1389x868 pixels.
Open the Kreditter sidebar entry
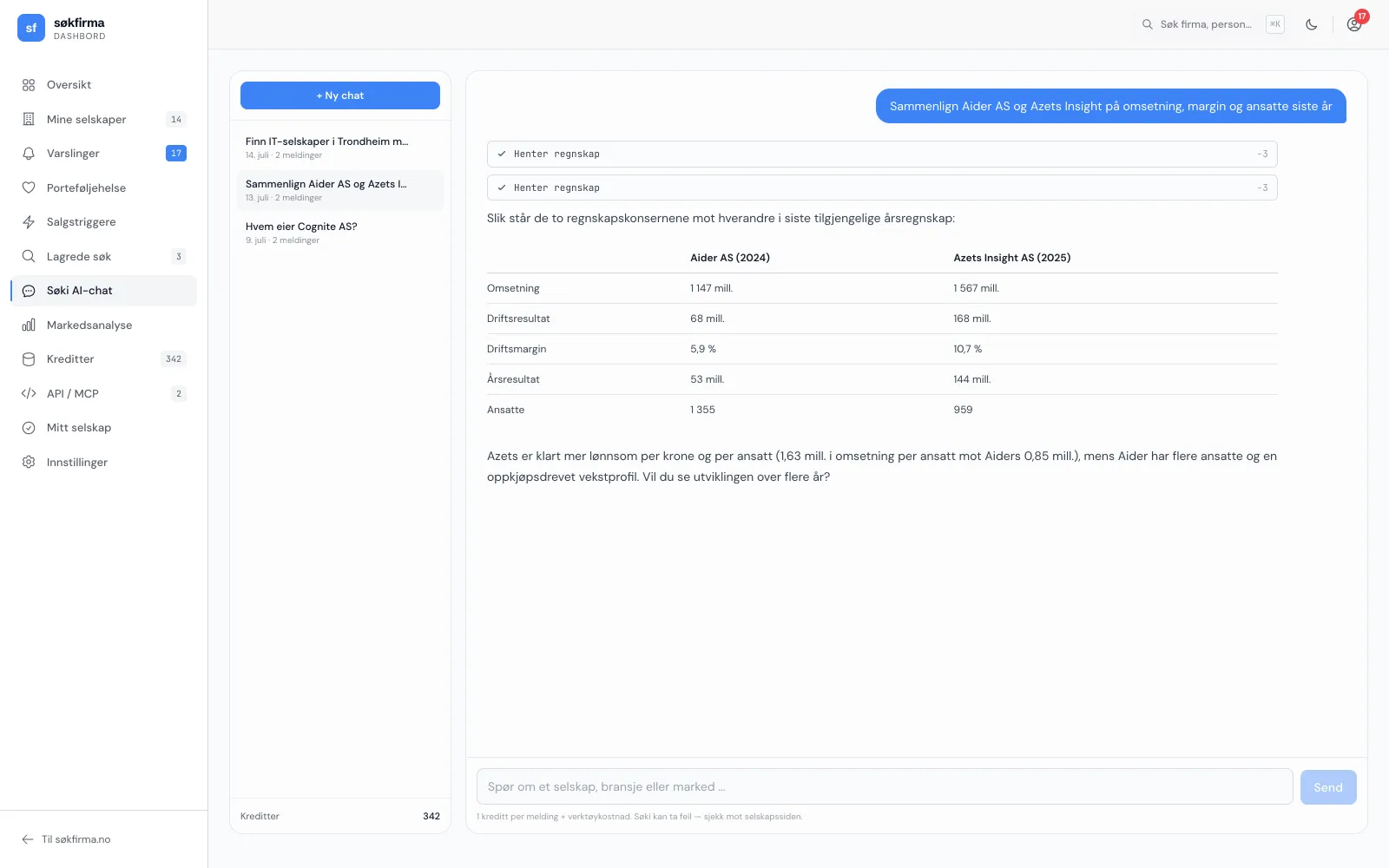(104, 359)
